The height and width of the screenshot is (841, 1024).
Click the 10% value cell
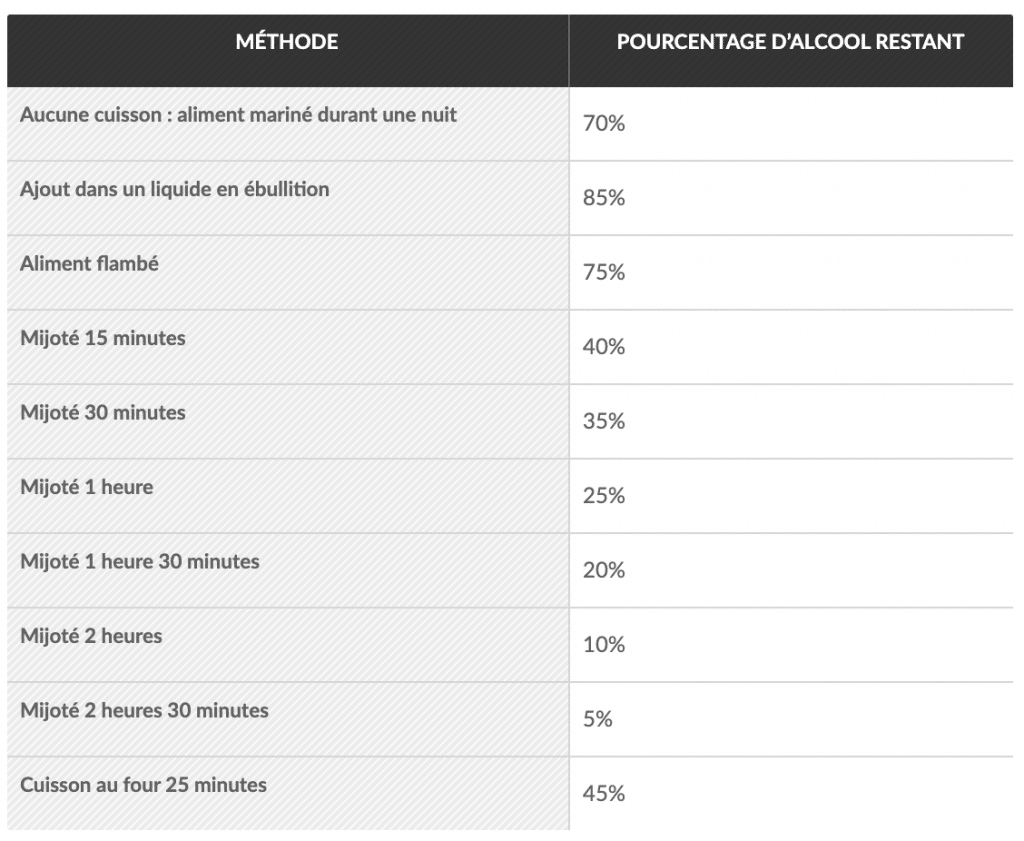click(604, 645)
